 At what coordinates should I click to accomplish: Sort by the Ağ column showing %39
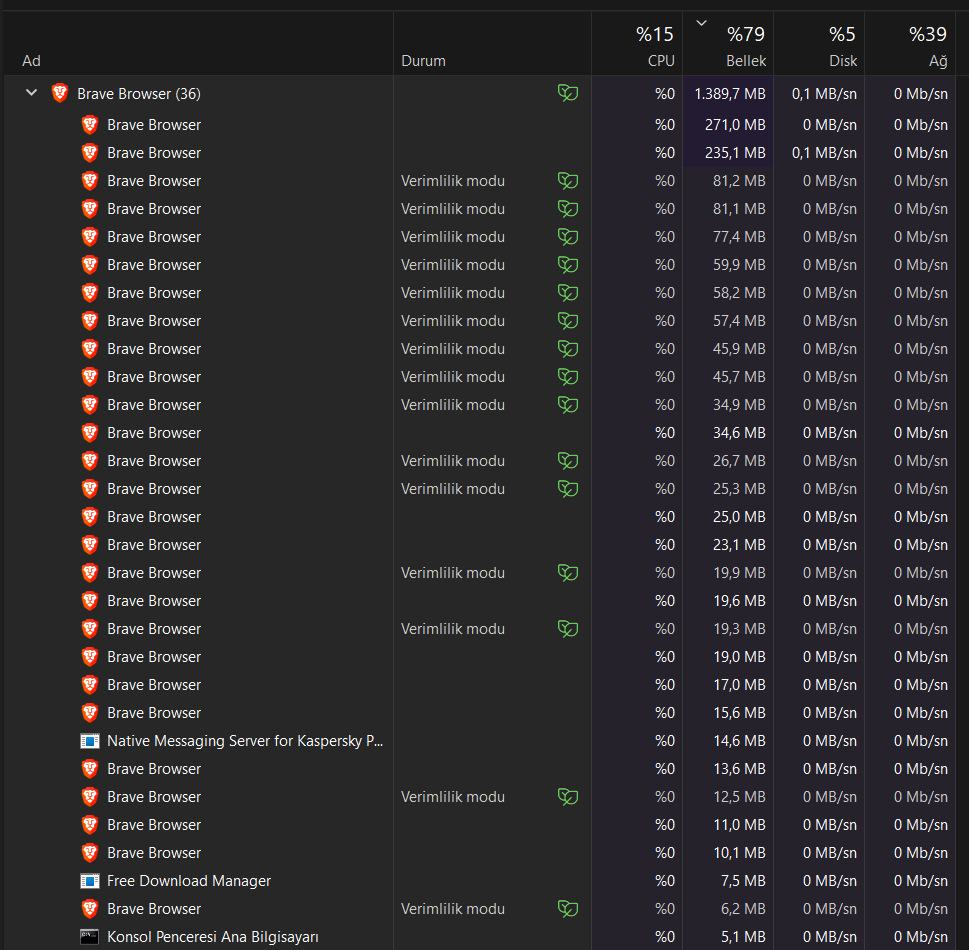(910, 45)
